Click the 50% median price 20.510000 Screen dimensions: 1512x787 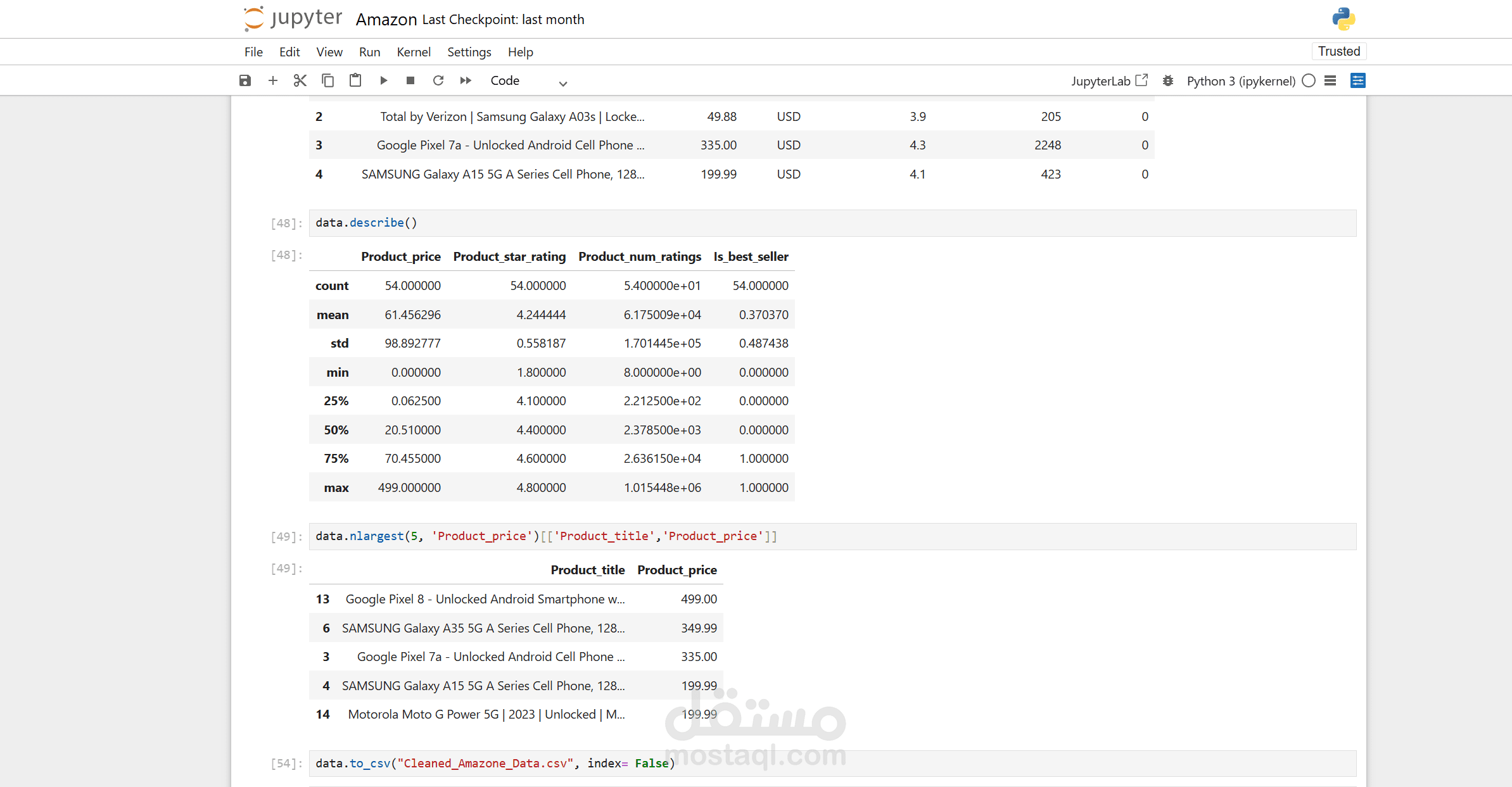coord(412,430)
